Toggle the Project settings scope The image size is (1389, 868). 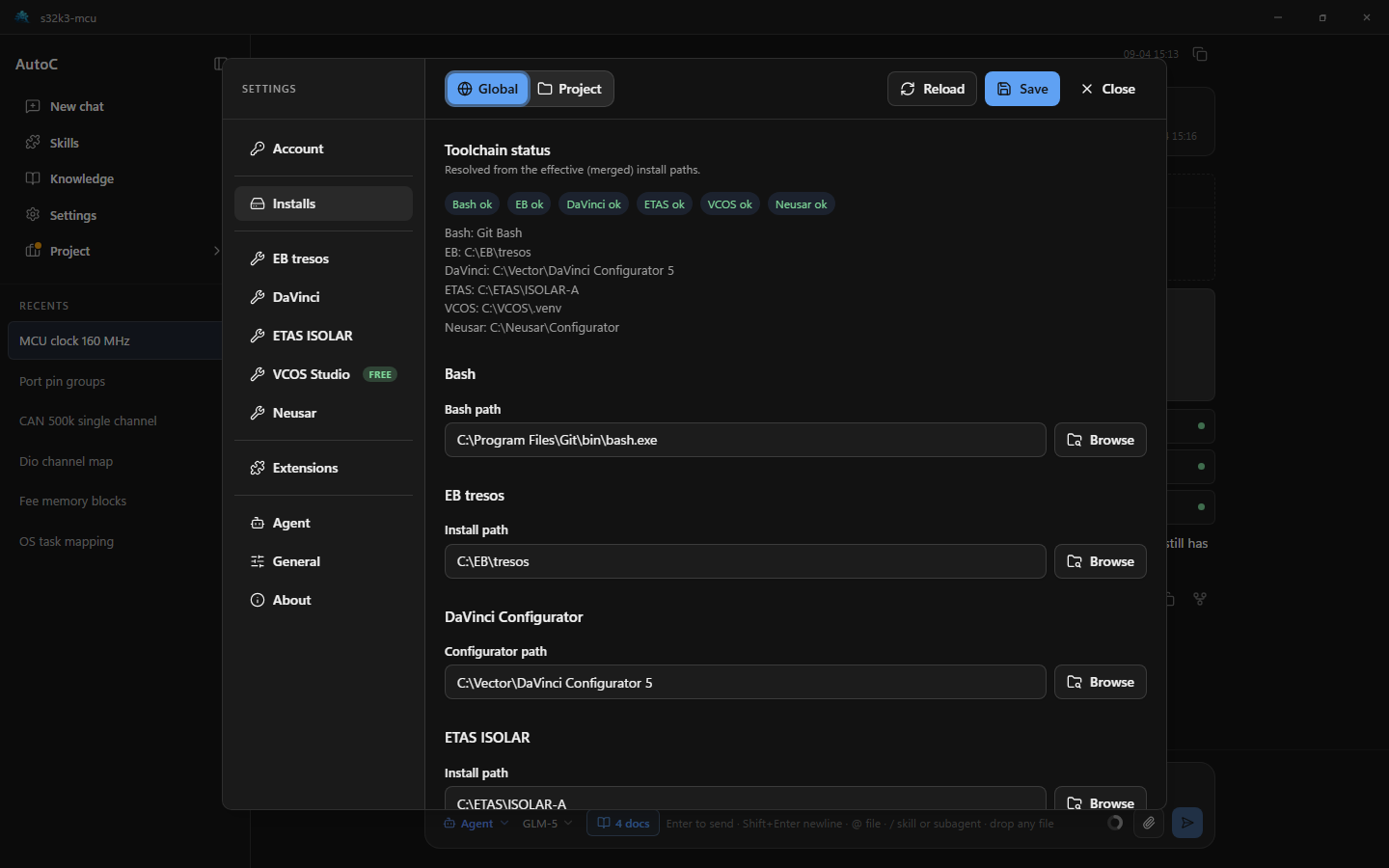[570, 89]
